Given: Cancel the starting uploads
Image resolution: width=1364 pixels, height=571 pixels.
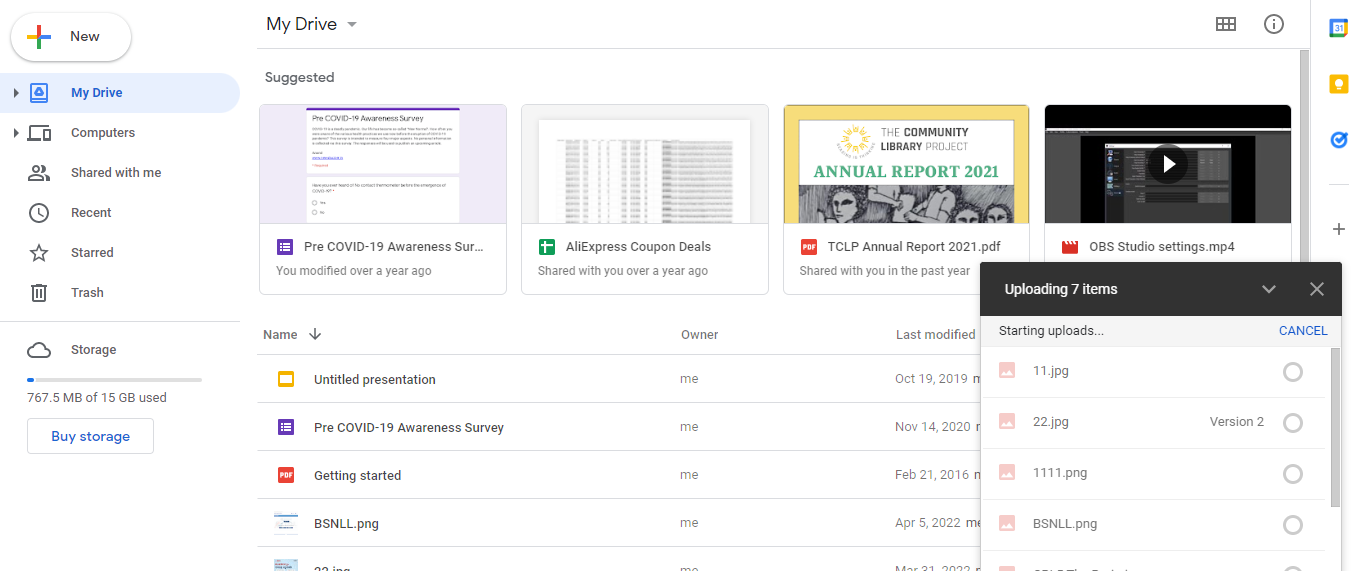Looking at the screenshot, I should [x=1303, y=331].
